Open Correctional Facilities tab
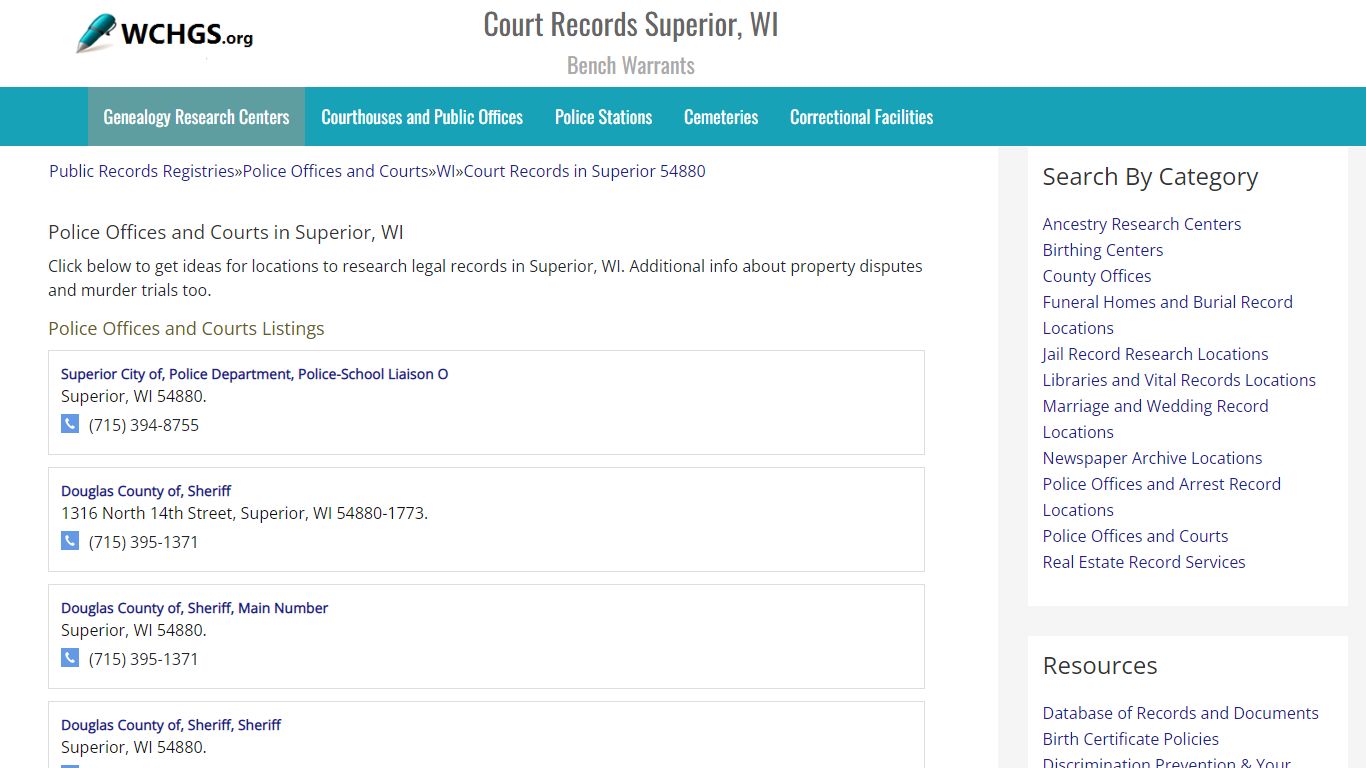The width and height of the screenshot is (1366, 768). 861,117
